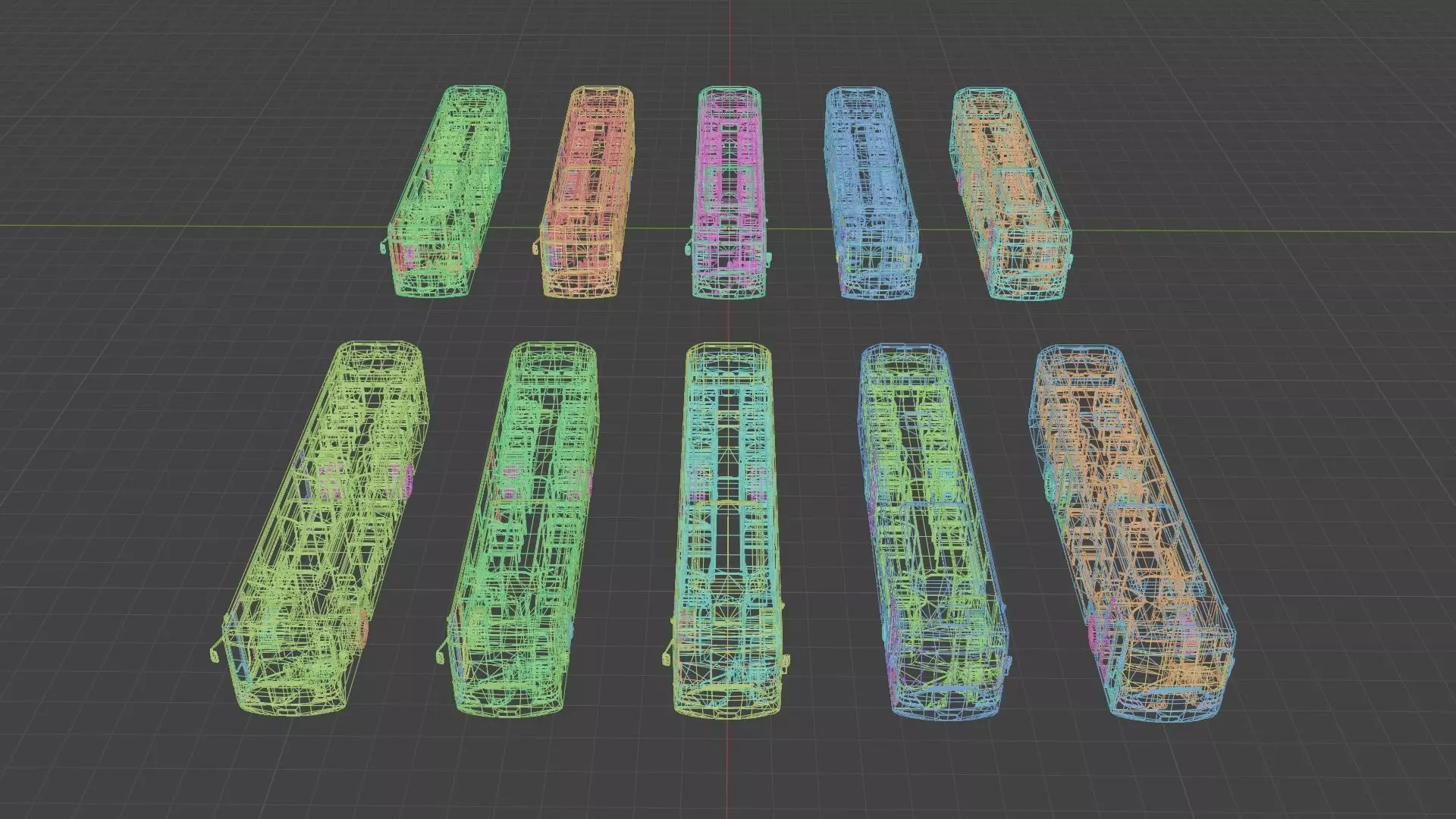This screenshot has width=1456, height=819.
Task: Select the red-orange bus in top row
Action: click(588, 190)
